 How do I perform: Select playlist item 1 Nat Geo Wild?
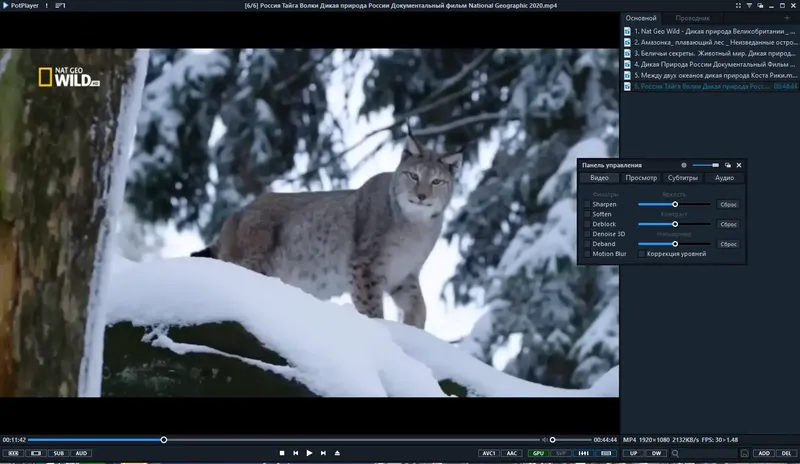[710, 31]
